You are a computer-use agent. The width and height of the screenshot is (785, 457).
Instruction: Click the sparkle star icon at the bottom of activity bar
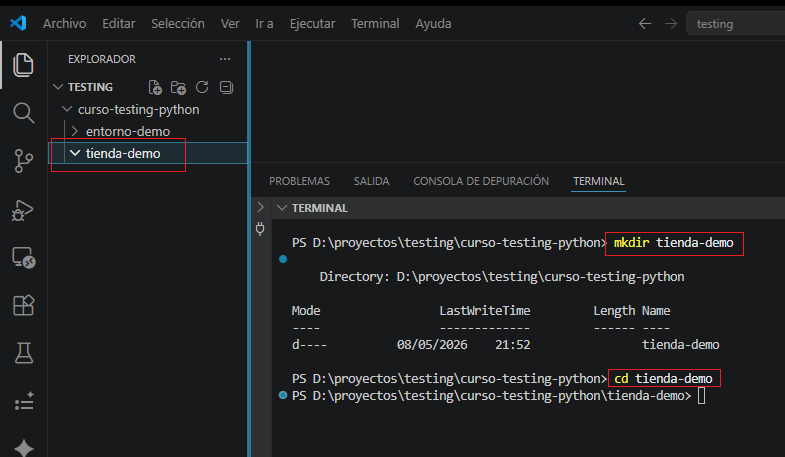tap(24, 447)
